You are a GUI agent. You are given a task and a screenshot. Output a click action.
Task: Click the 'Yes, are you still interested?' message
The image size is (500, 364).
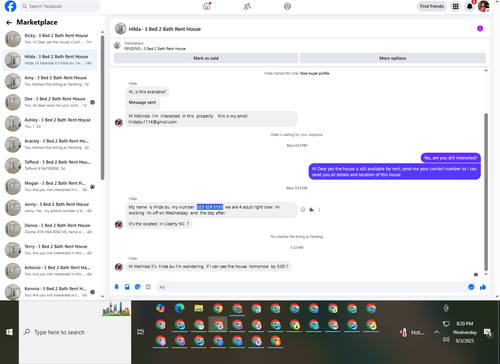450,158
